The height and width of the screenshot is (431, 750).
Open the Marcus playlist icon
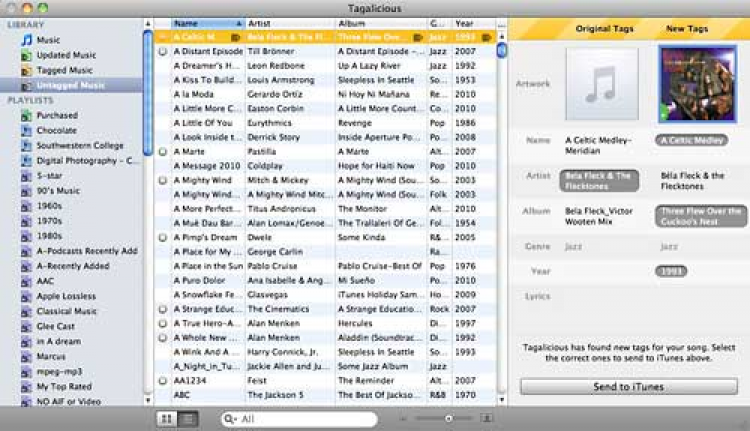27,357
